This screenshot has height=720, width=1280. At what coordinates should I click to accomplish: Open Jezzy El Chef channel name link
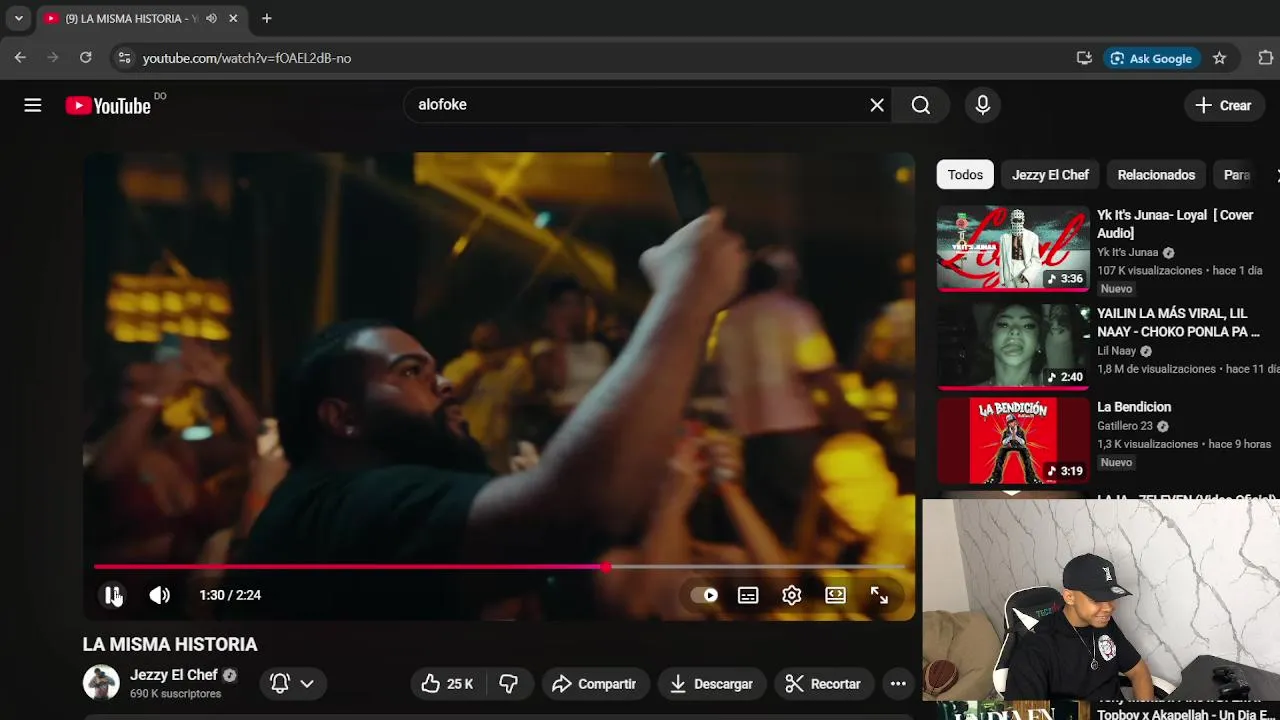click(174, 675)
